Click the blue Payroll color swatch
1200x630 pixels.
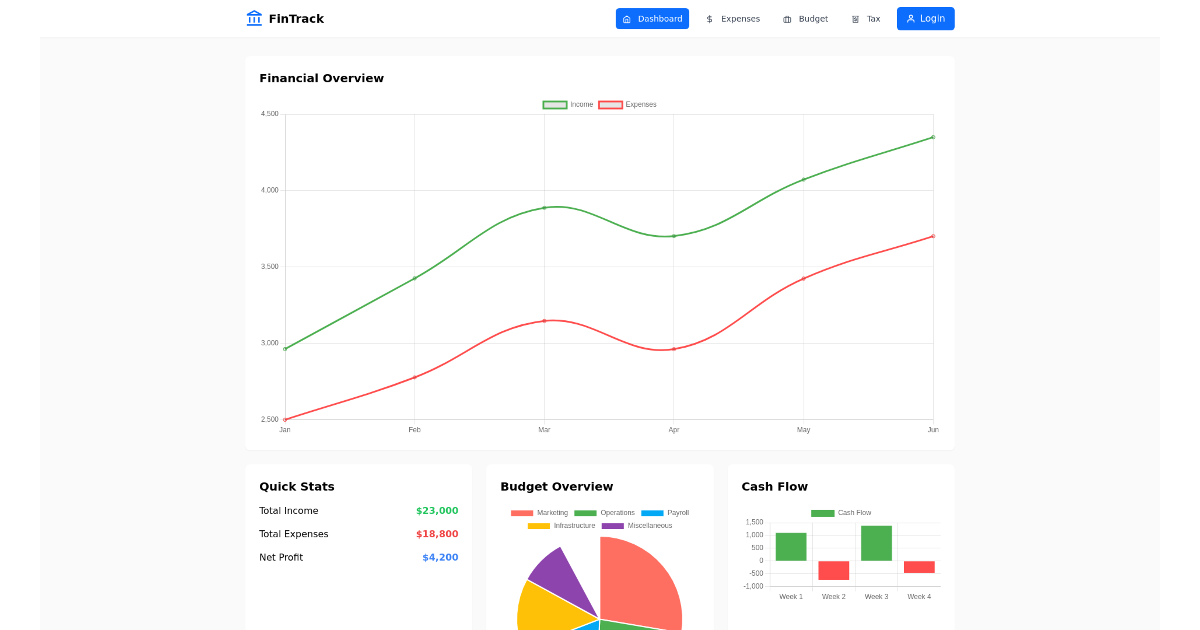[x=652, y=512]
